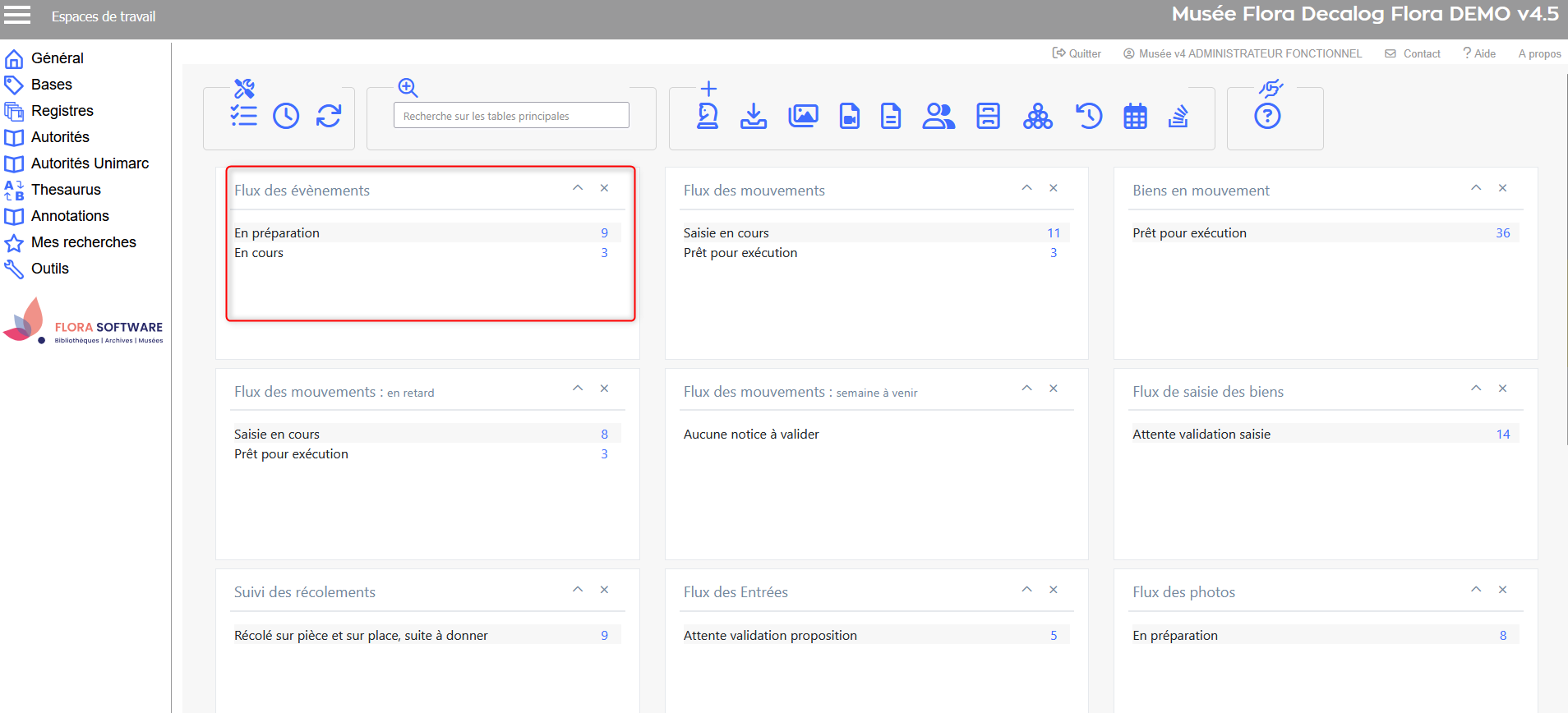The image size is (1568, 713).
Task: Click the refresh arrows icon
Action: 329,116
